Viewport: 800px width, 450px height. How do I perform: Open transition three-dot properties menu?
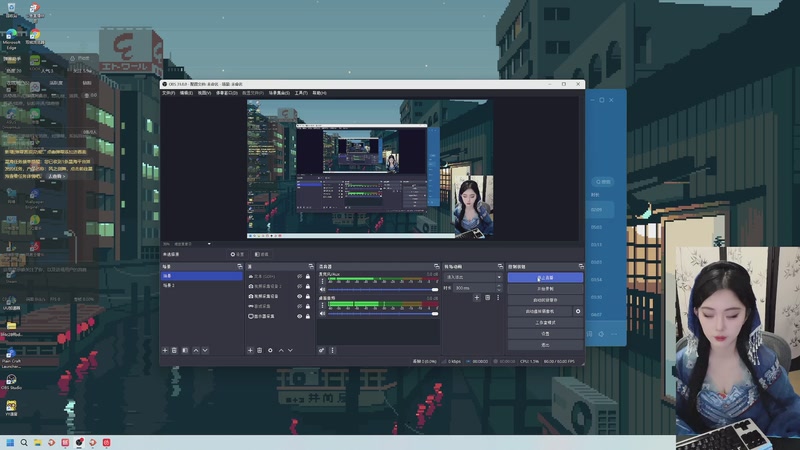pos(498,297)
